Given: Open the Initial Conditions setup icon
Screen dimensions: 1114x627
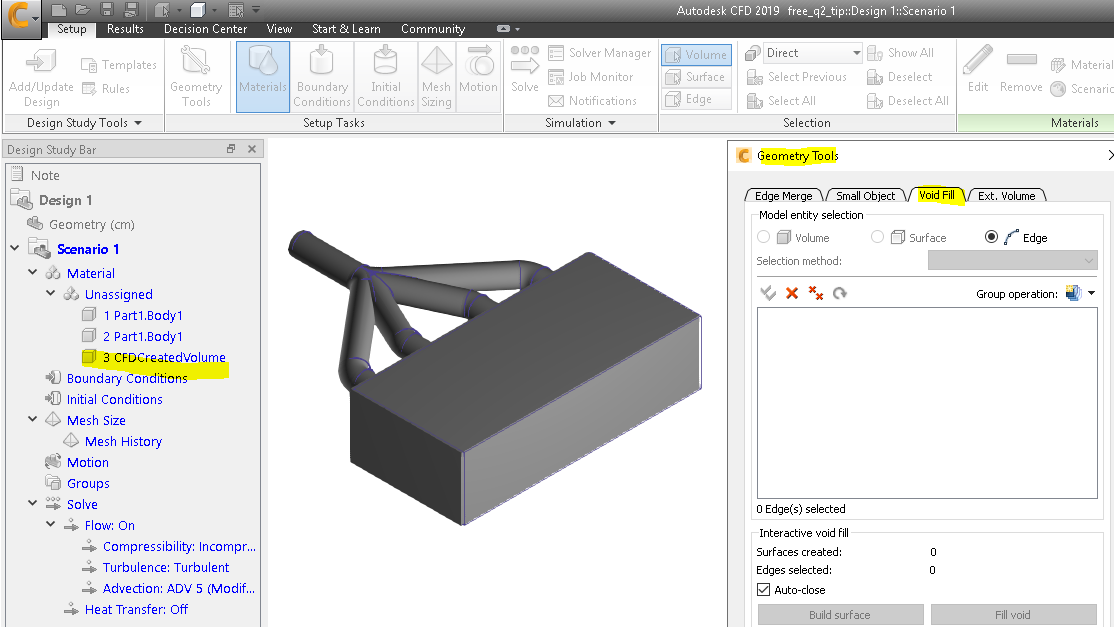Looking at the screenshot, I should tap(385, 70).
